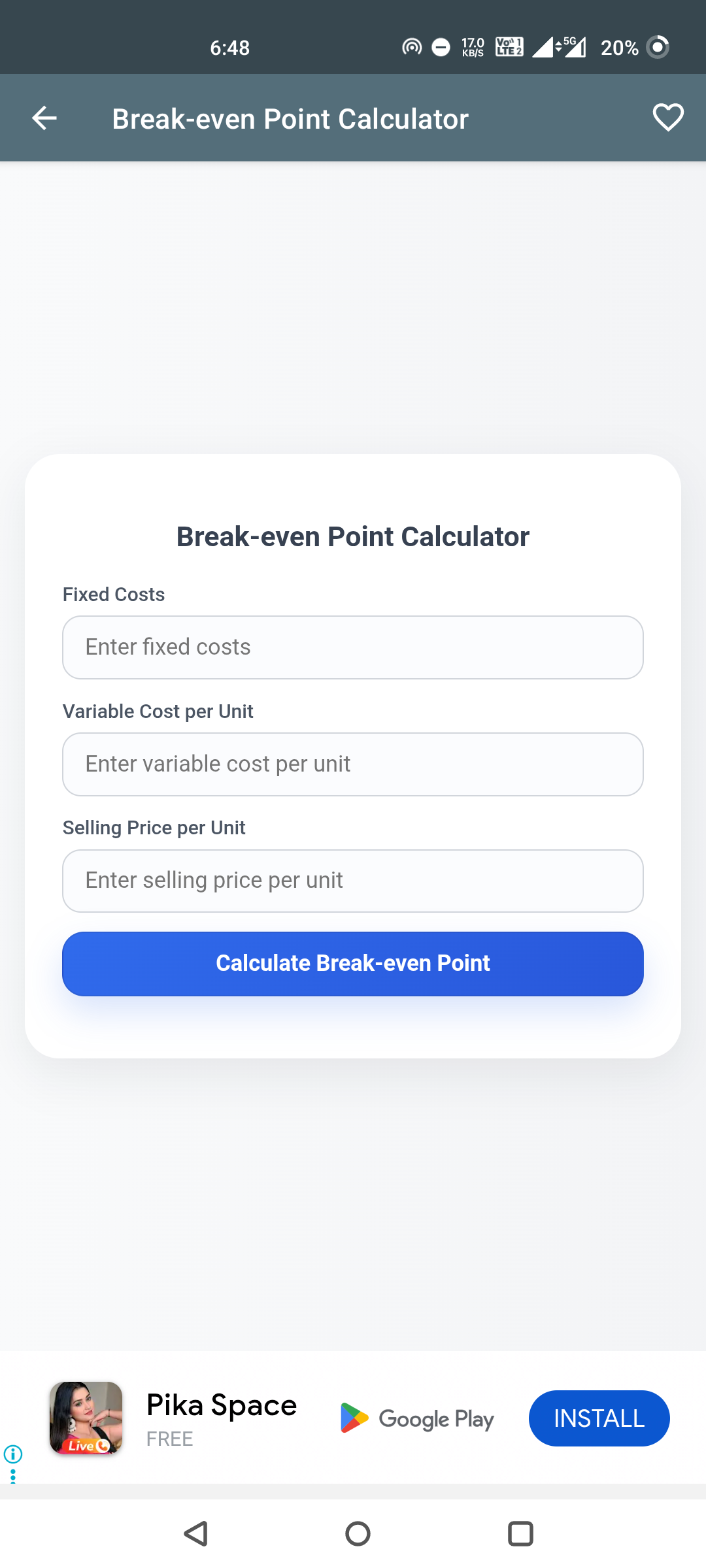This screenshot has width=706, height=1568.
Task: Tap the INSTALL button on the ad
Action: pyautogui.click(x=599, y=1418)
